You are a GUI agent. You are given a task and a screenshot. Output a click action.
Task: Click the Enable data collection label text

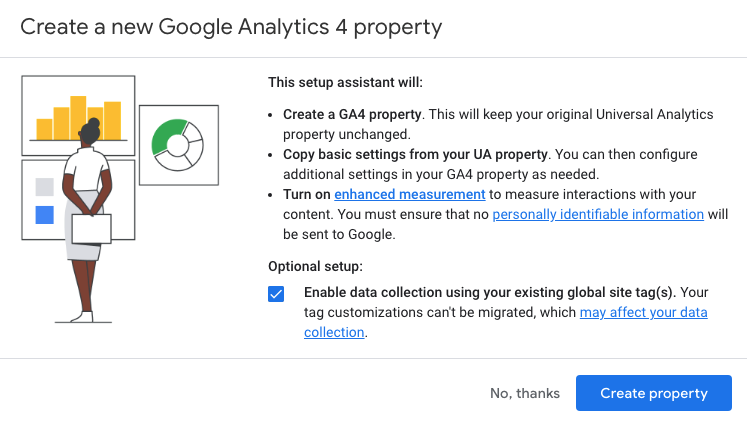click(x=489, y=292)
